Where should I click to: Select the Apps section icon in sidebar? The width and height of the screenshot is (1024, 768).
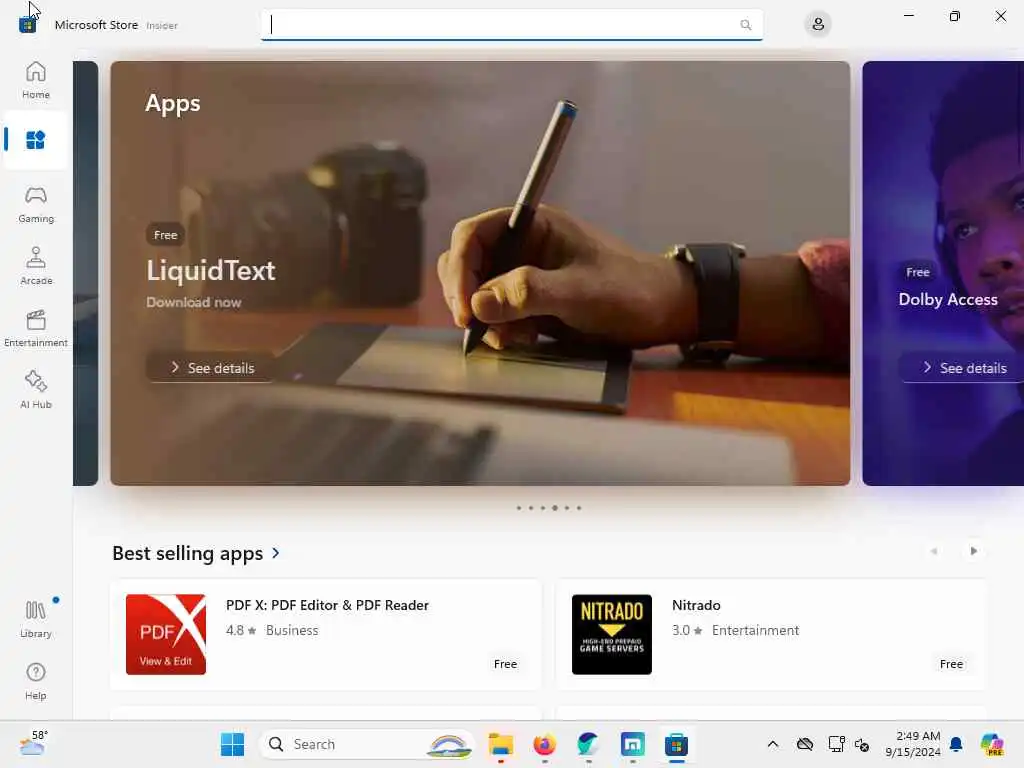[x=35, y=140]
